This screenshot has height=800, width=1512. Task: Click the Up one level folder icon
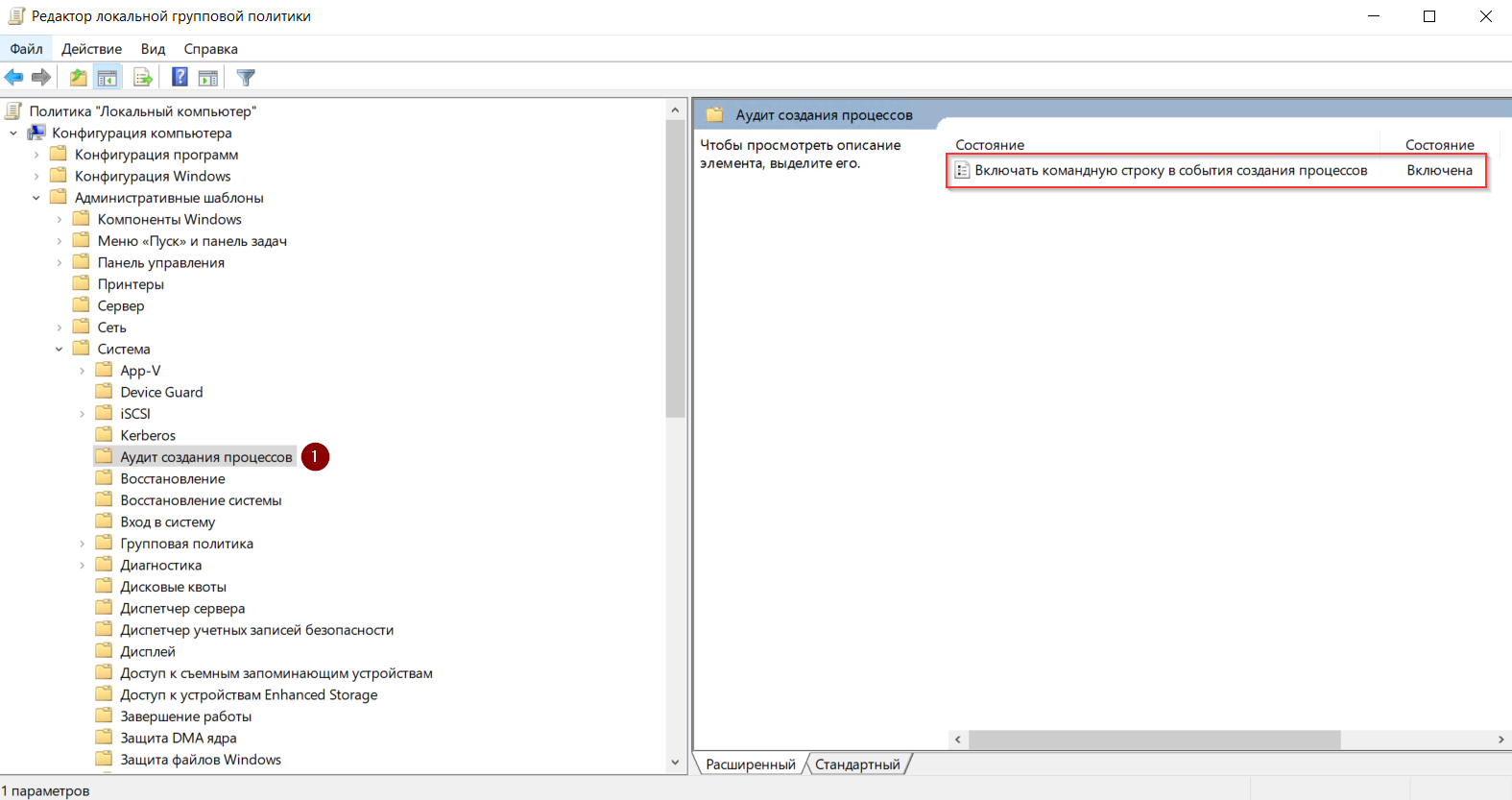78,78
